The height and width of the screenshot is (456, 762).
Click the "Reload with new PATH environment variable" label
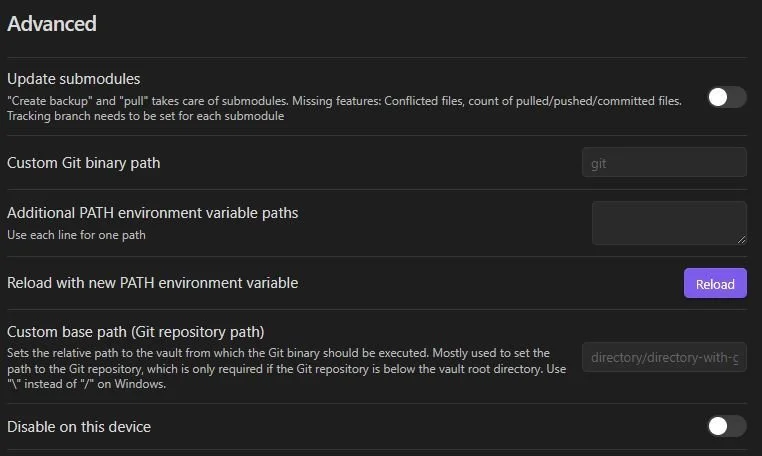(152, 283)
